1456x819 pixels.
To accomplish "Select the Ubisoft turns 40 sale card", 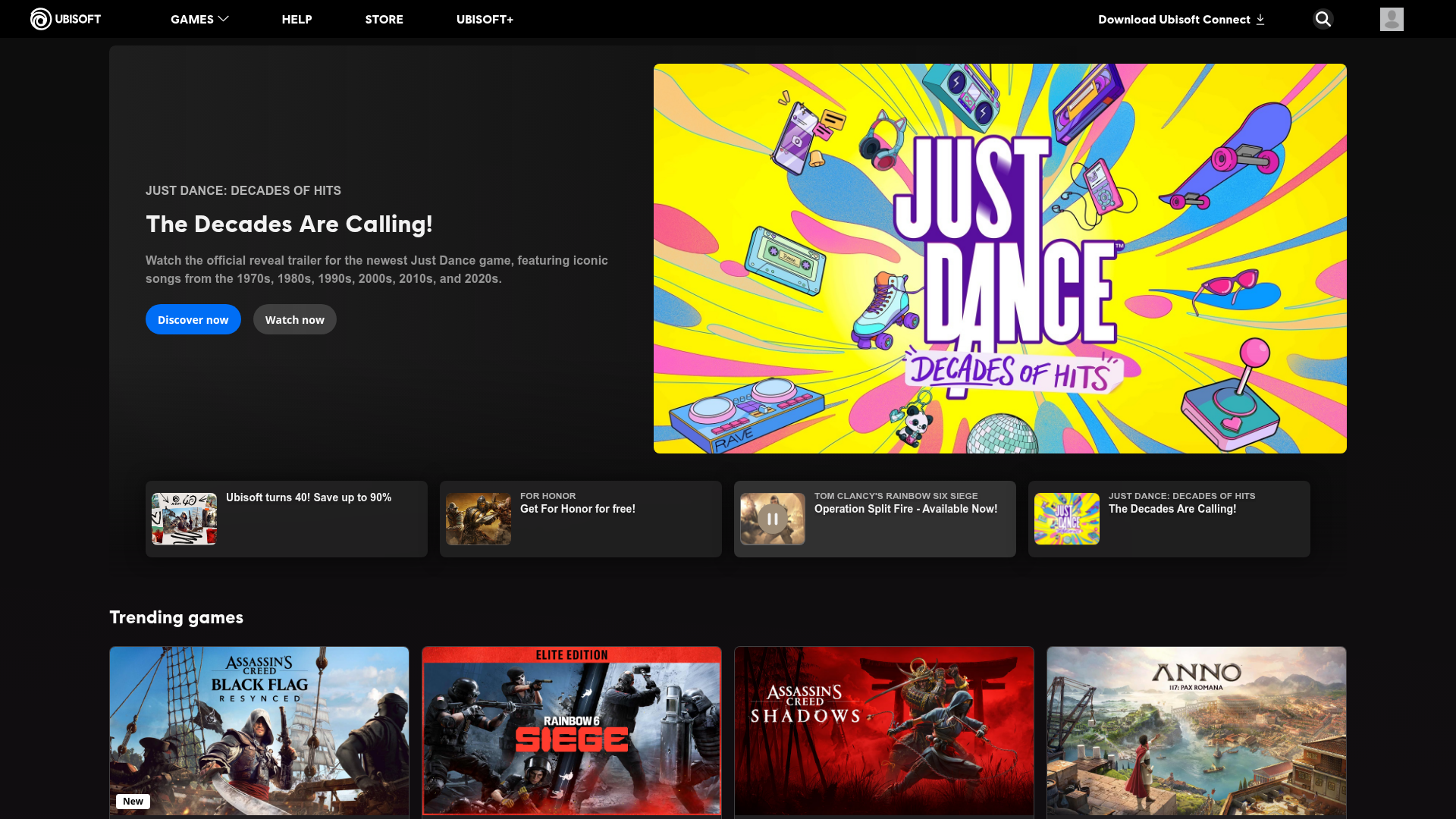I will point(287,519).
